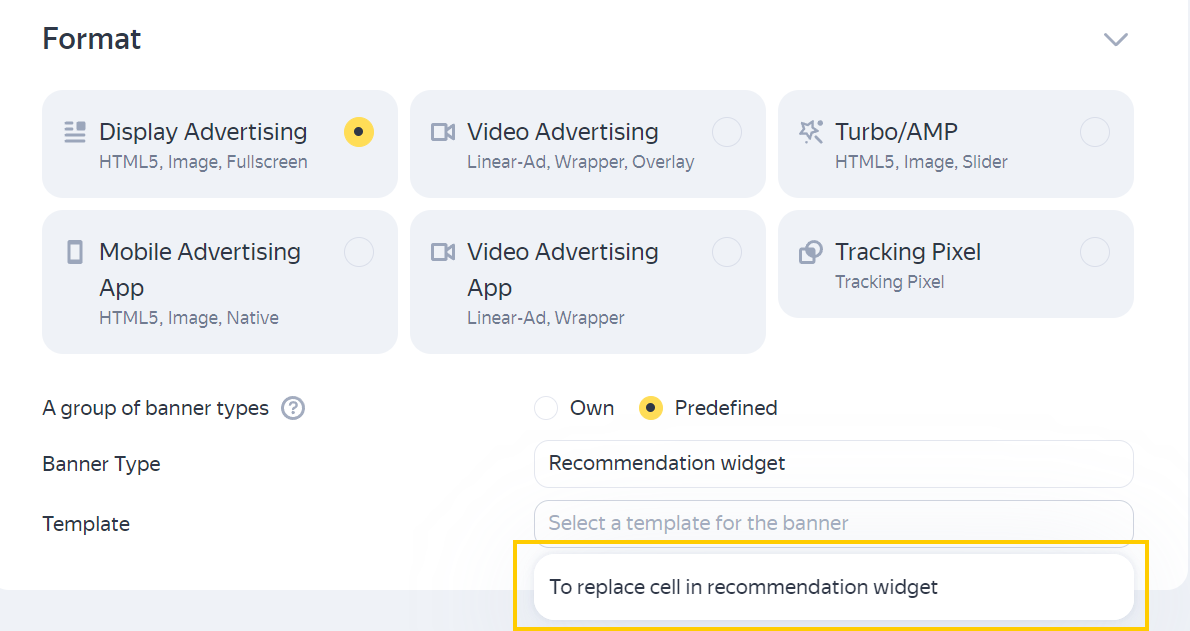Viewport: 1190px width, 631px height.
Task: Collapse the Format section chevron
Action: tap(1115, 40)
